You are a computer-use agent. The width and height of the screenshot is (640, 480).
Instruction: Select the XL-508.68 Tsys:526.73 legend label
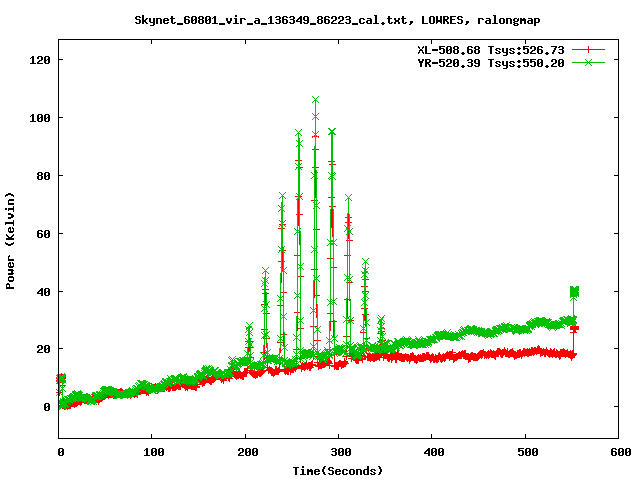tap(491, 50)
